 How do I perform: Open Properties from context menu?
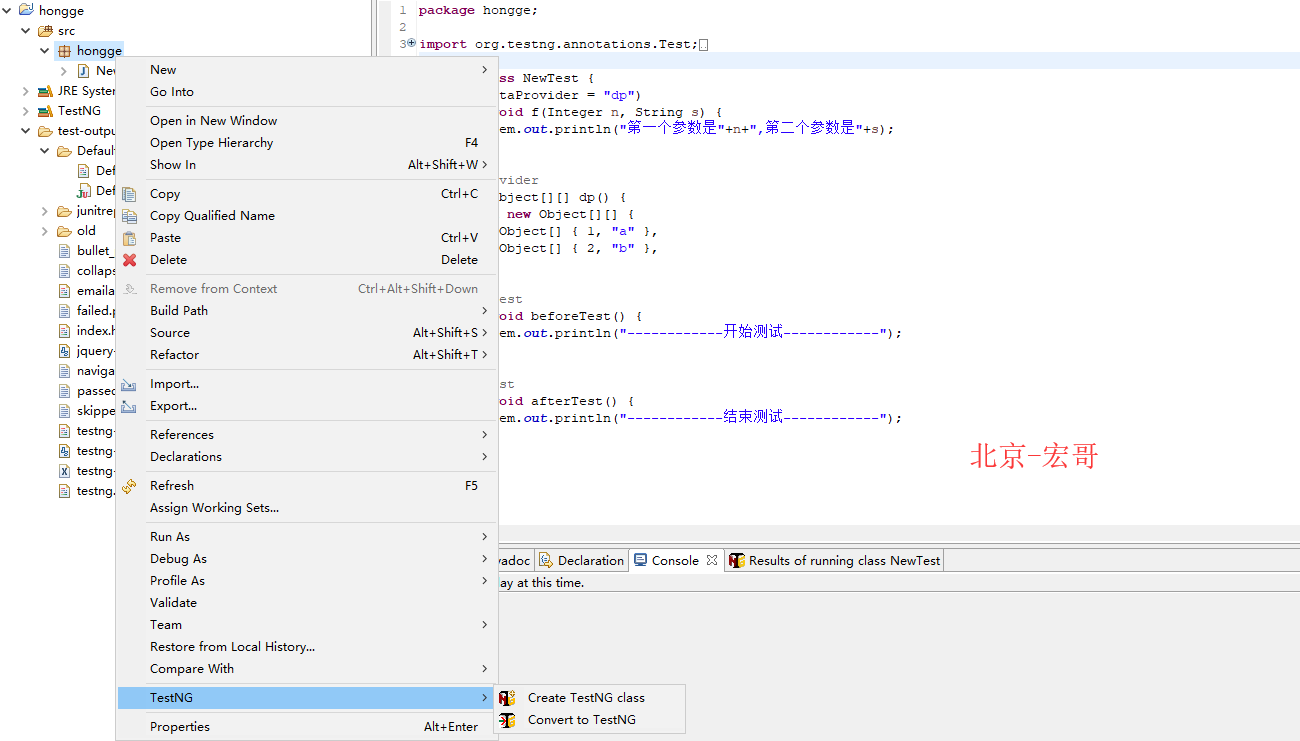point(306,727)
